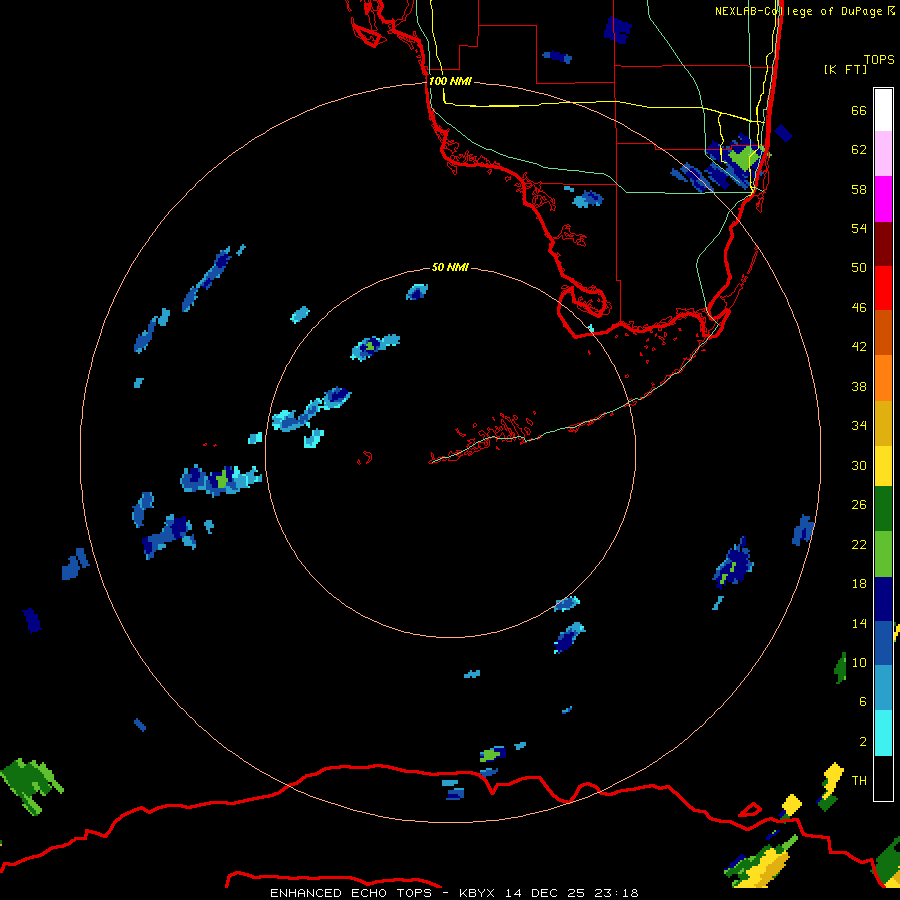Image resolution: width=900 pixels, height=900 pixels.
Task: Pick the dark green legend swatch
Action: point(883,509)
